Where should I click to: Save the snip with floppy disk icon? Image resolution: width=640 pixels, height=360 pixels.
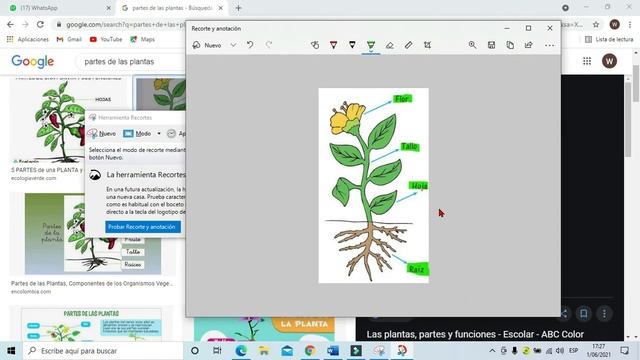point(491,45)
